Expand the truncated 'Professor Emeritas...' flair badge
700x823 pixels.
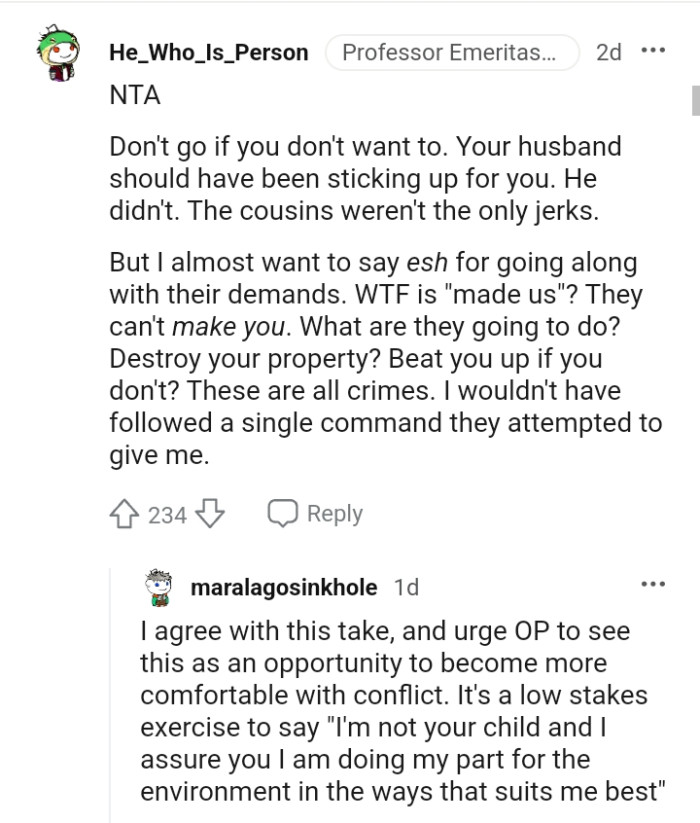tap(450, 52)
